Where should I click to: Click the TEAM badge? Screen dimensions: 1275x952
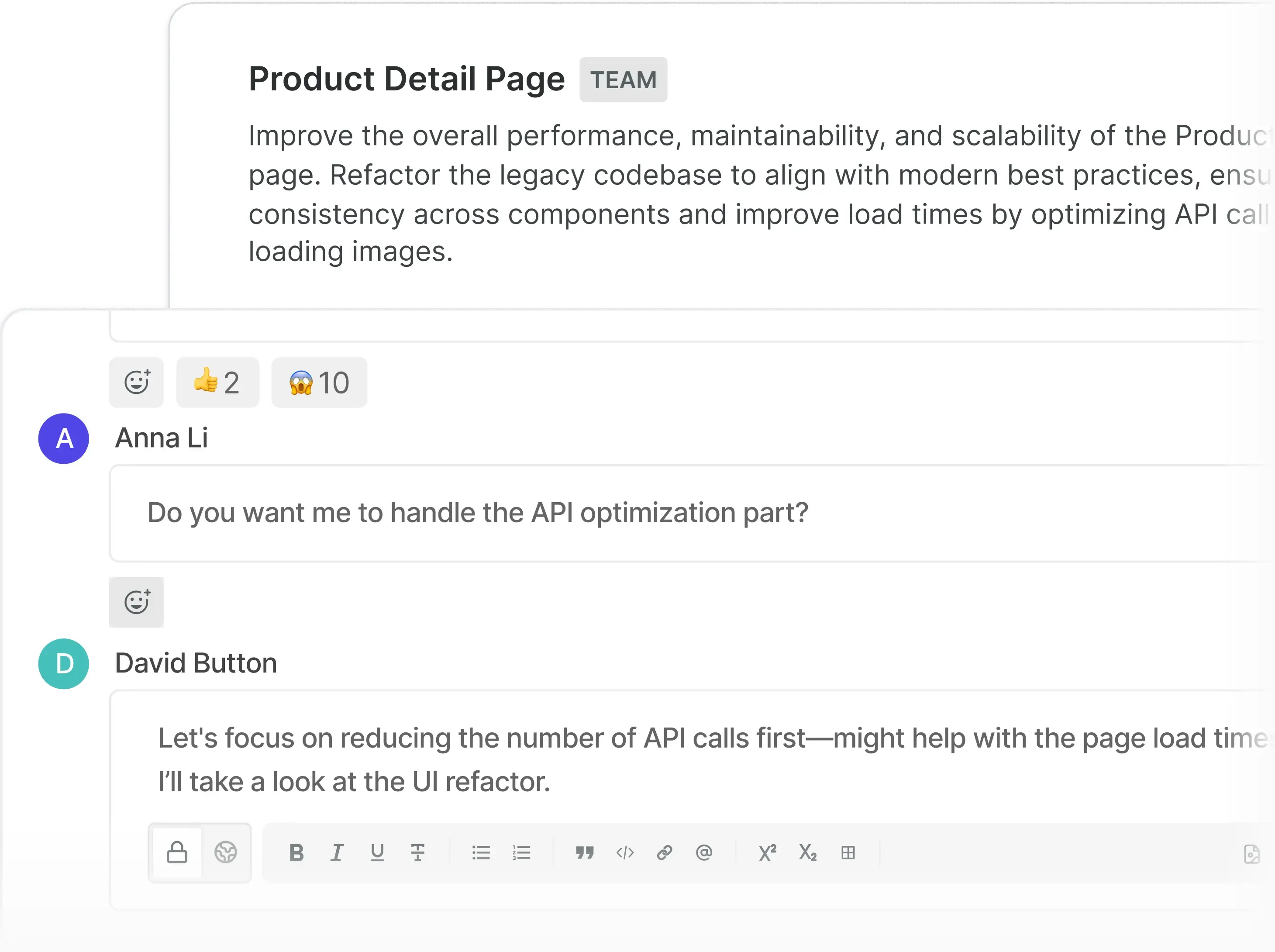pos(623,79)
